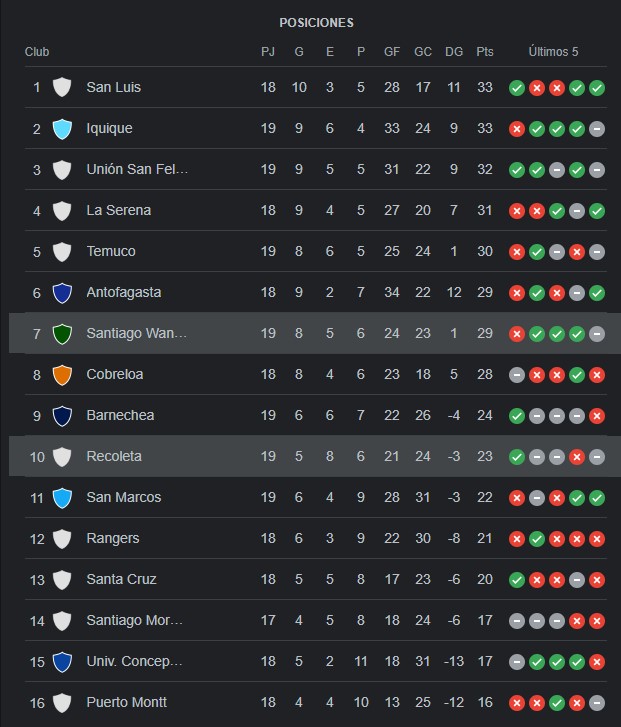621x727 pixels.
Task: Click San Marcos' blue shield crest
Action: [x=62, y=498]
